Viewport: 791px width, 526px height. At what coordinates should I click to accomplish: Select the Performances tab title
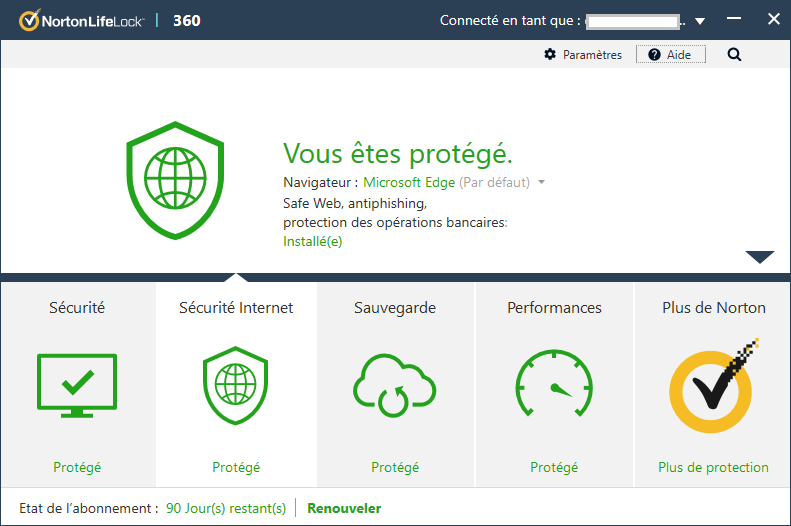(554, 308)
